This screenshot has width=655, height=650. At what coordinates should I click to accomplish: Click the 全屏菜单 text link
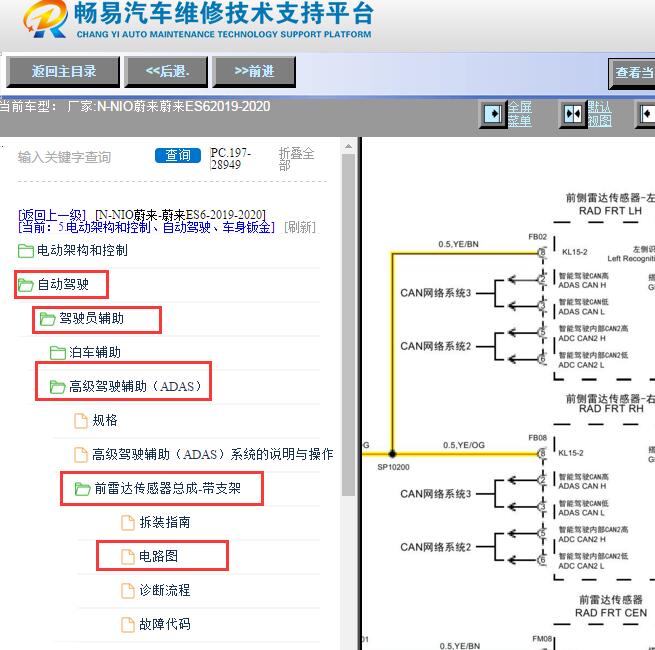click(519, 114)
